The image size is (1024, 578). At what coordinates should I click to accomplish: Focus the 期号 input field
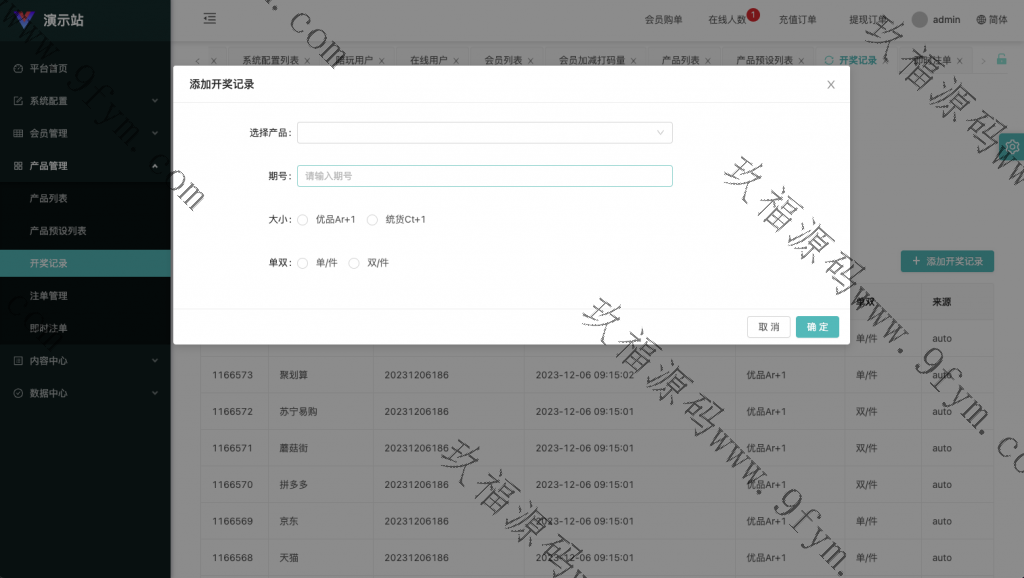click(x=484, y=176)
